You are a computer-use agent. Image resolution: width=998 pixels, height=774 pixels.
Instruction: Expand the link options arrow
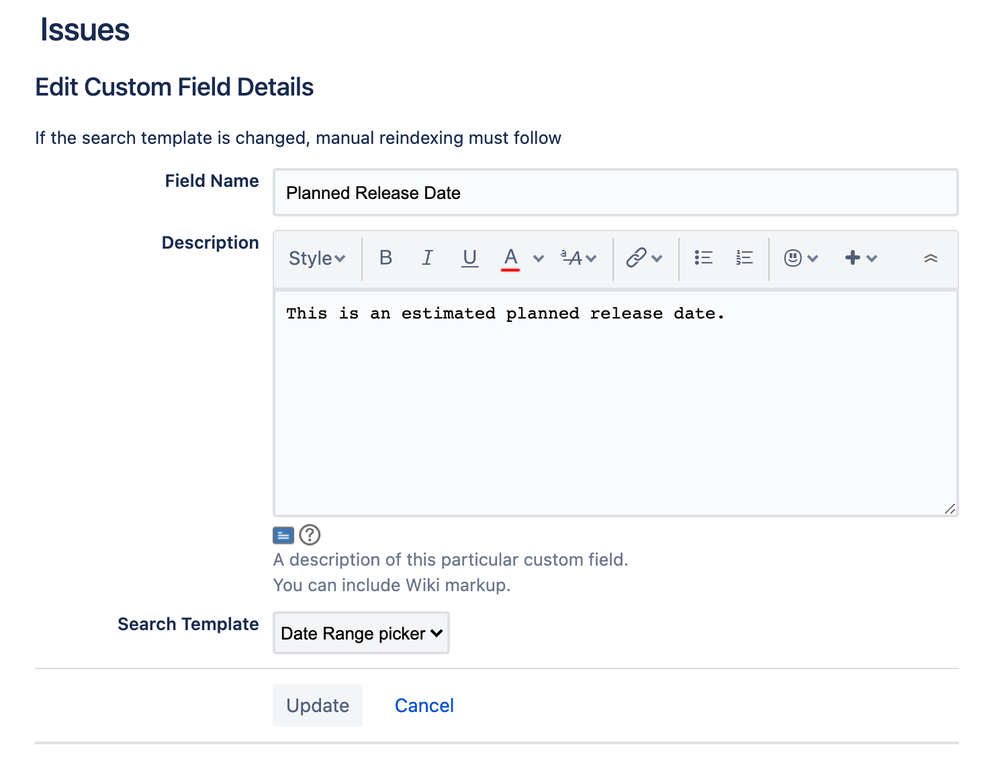[x=657, y=258]
